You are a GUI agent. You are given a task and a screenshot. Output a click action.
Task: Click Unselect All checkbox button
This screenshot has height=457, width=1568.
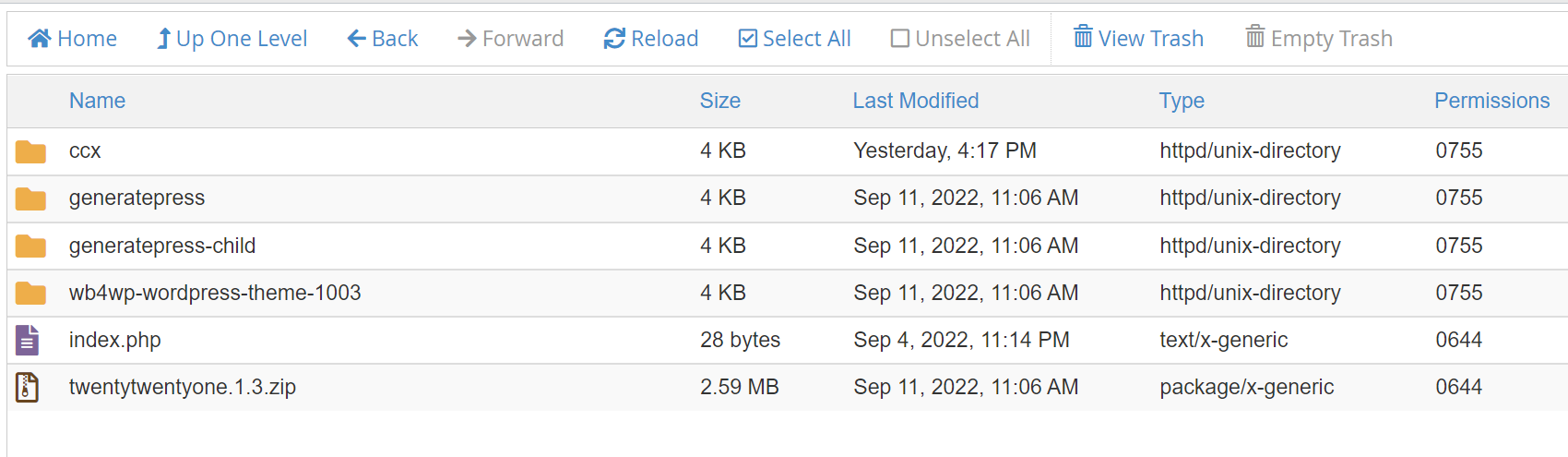coord(960,39)
